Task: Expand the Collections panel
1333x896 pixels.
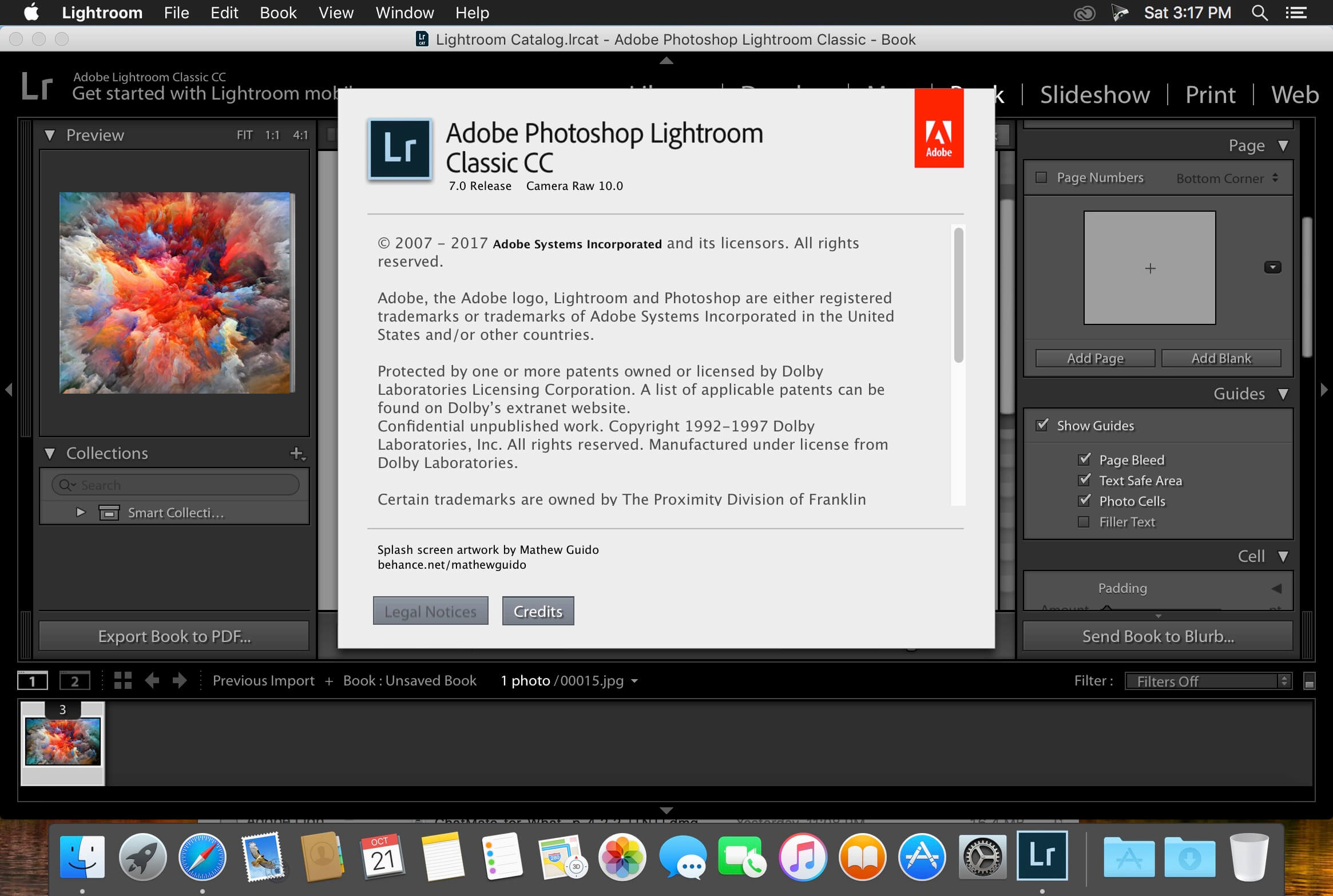Action: tap(51, 452)
